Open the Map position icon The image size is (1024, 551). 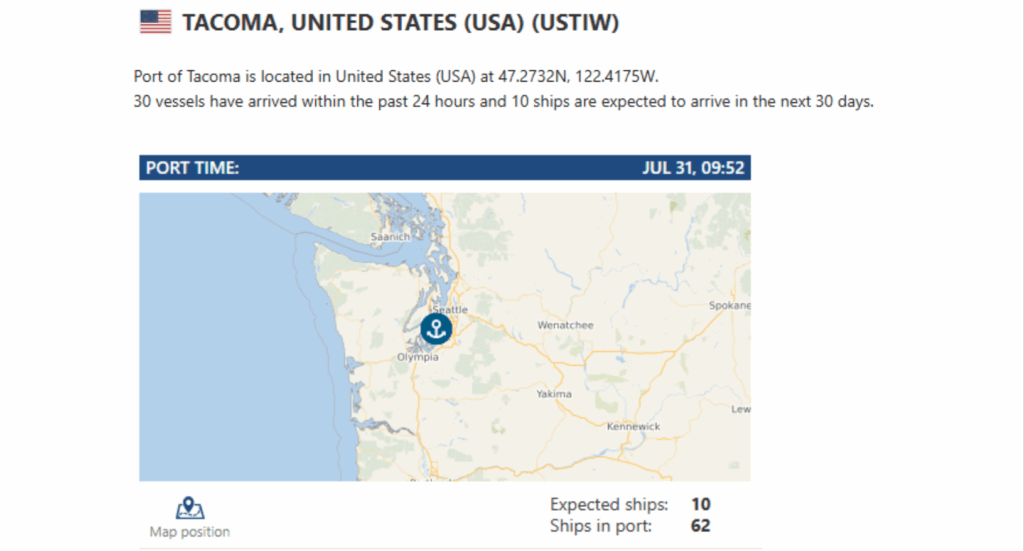(189, 508)
